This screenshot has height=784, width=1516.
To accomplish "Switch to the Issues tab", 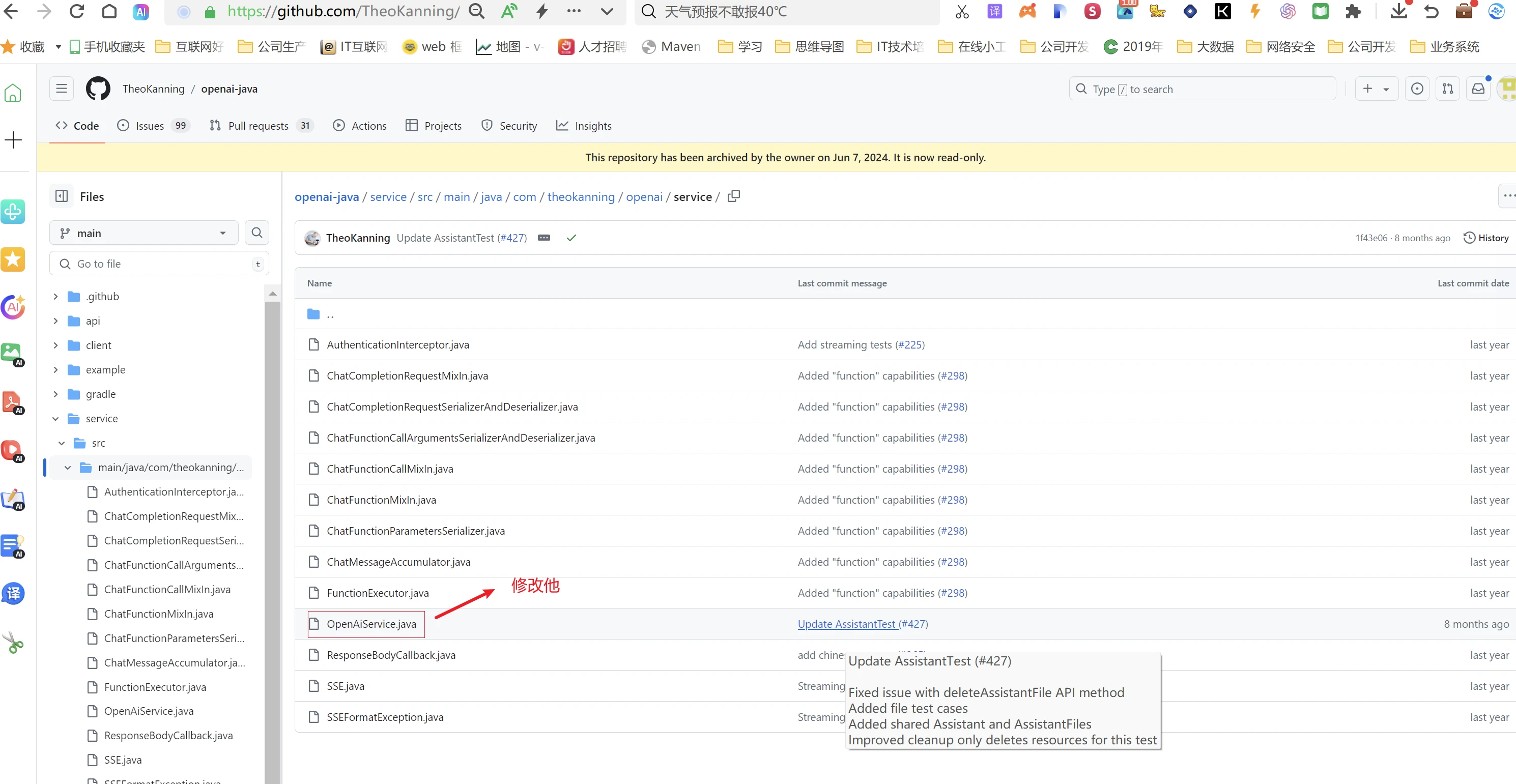I will [x=150, y=125].
